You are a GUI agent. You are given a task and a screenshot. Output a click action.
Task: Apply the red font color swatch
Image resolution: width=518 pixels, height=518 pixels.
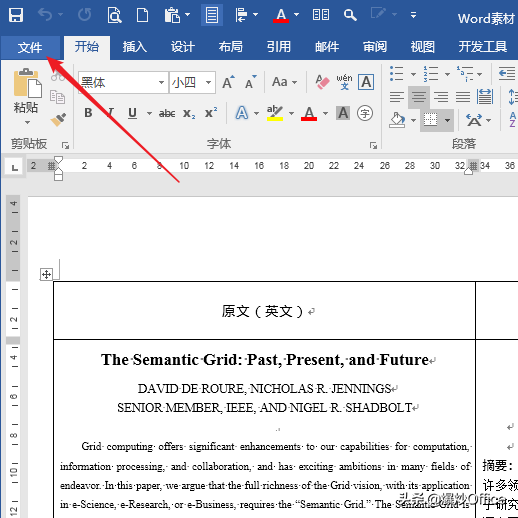click(309, 113)
